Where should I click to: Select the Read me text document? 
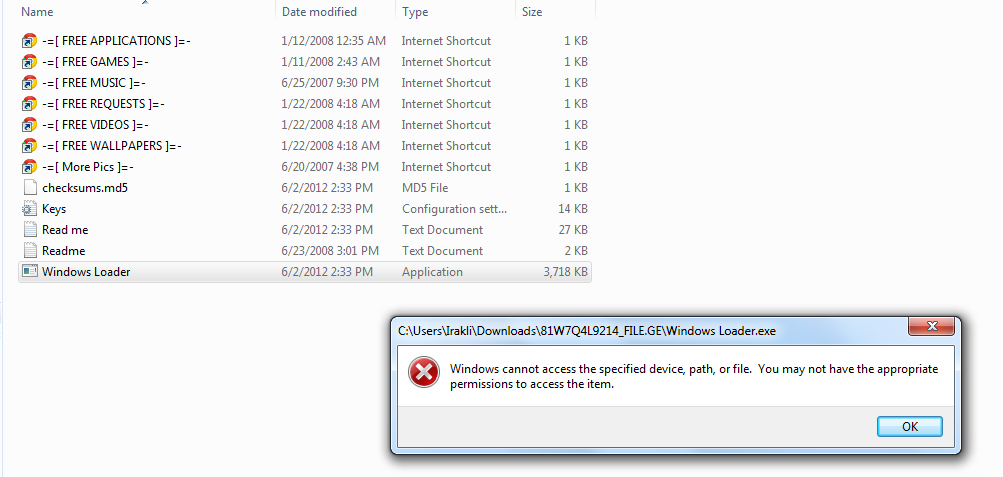coord(65,230)
